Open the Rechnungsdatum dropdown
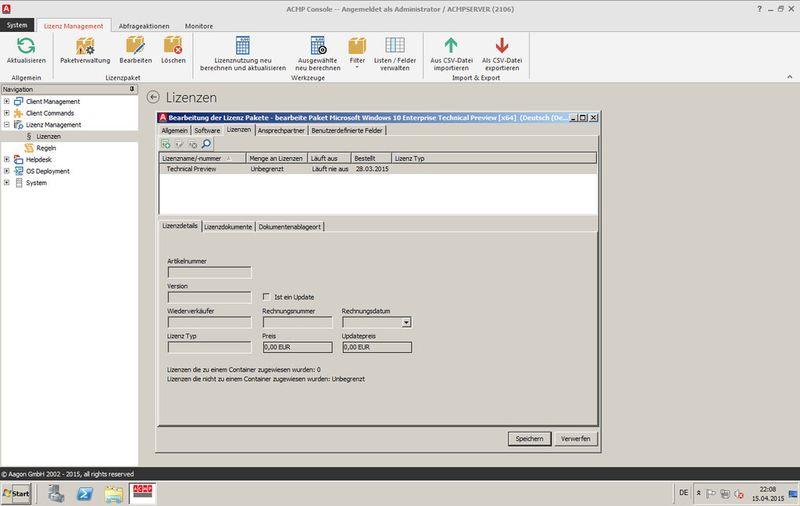Image resolution: width=800 pixels, height=506 pixels. pyautogui.click(x=406, y=322)
